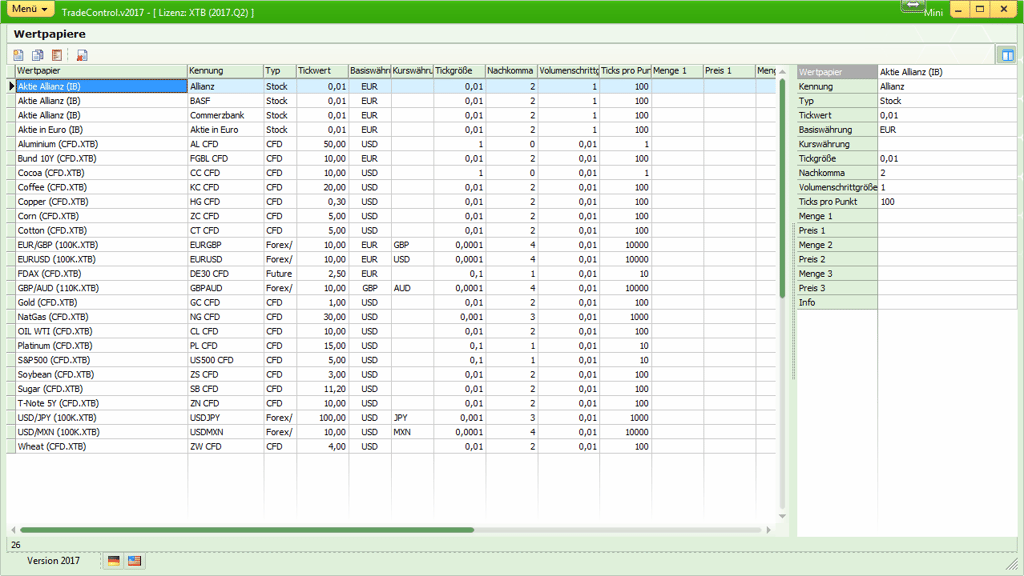Click the Ticks pro Punkt column header
The height and width of the screenshot is (576, 1024).
point(626,71)
